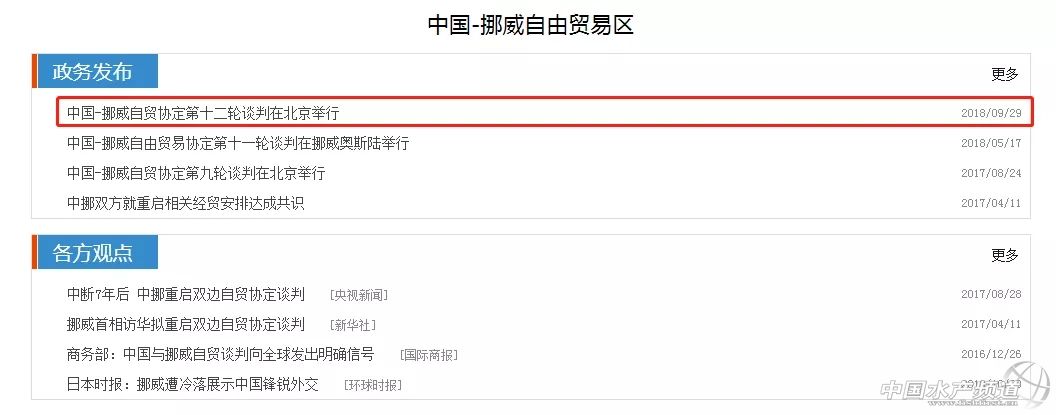Open the 第十一轮谈判在挪威奥斯陆举行 article

pyautogui.click(x=238, y=143)
